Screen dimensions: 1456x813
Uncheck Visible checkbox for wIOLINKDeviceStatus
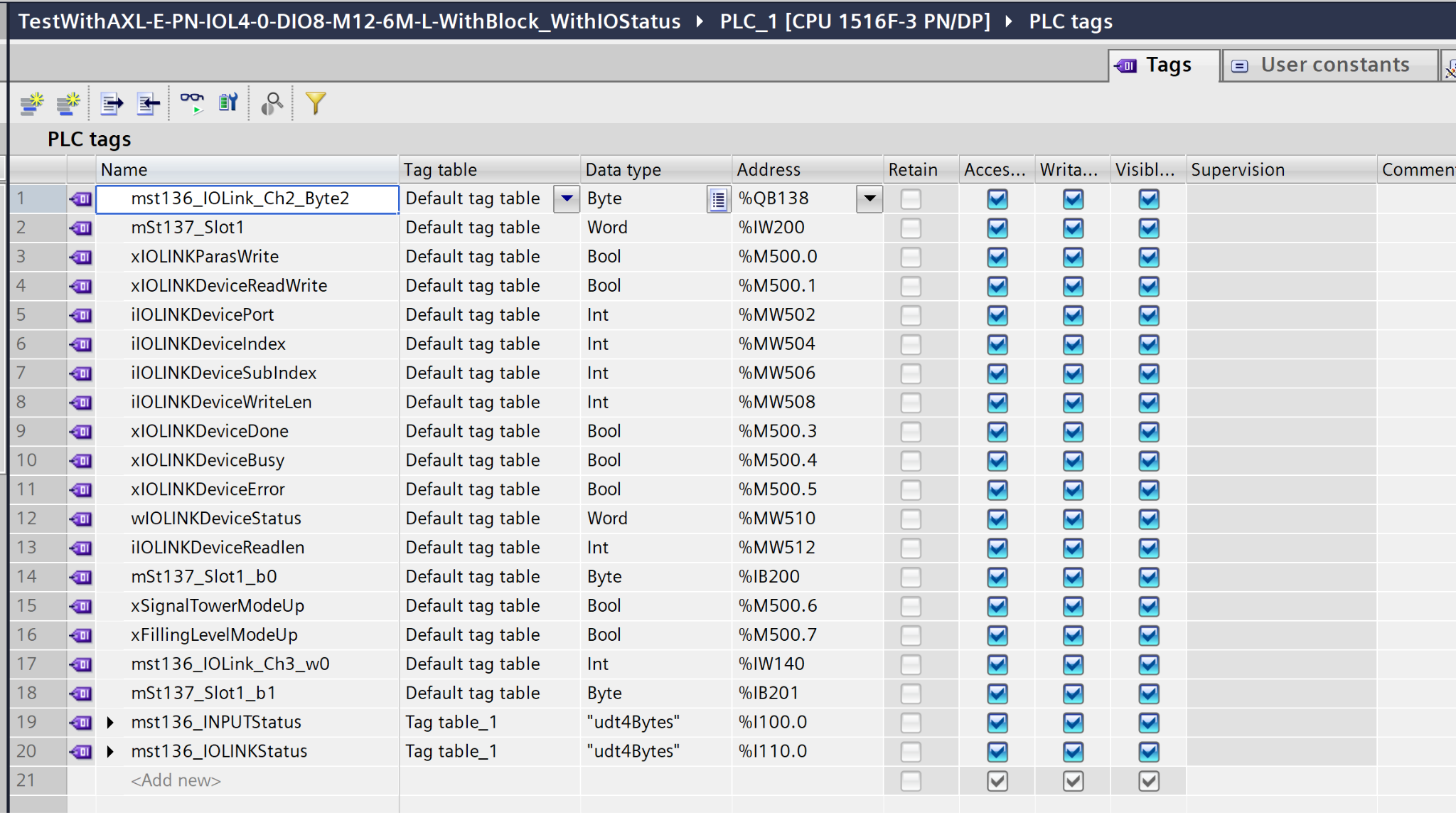[1148, 519]
